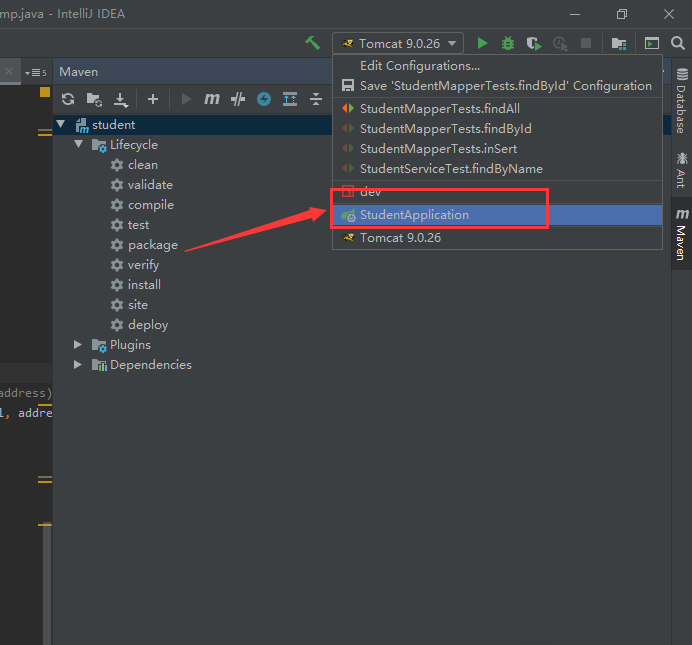Pick the dev configuration entry
The height and width of the screenshot is (645, 692).
497,192
